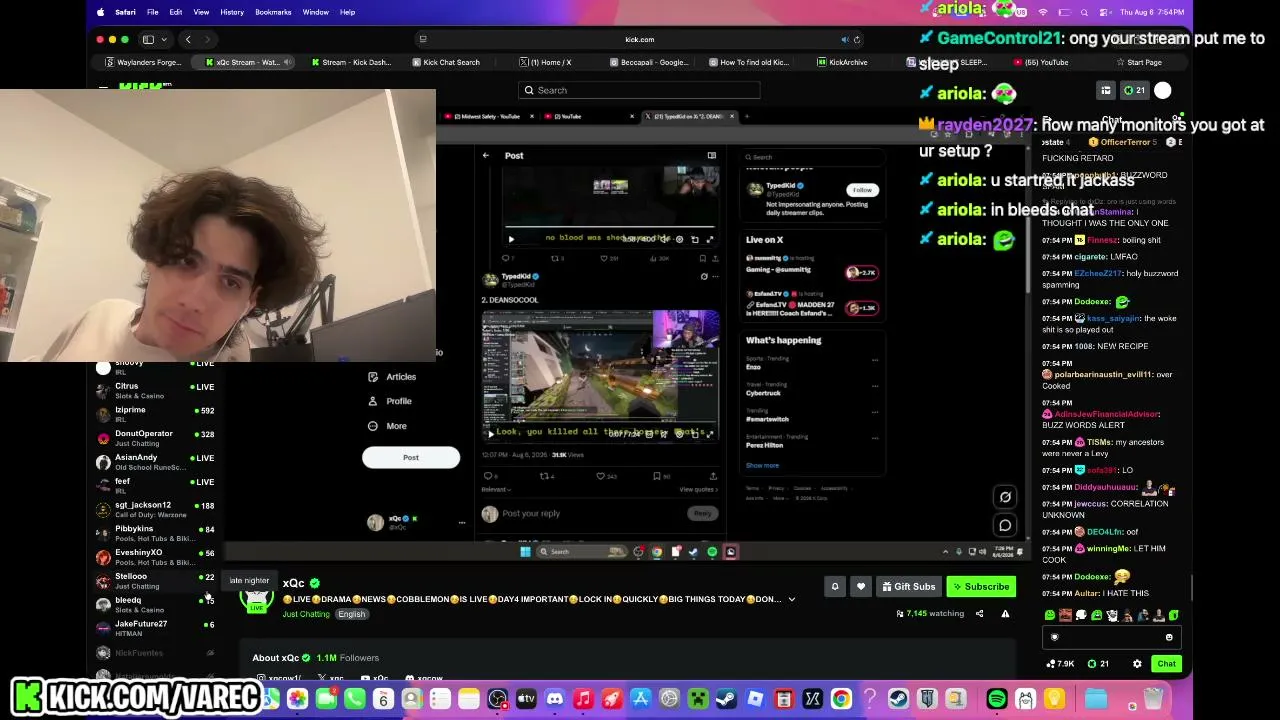Click the green Chat send button

coord(1166,664)
